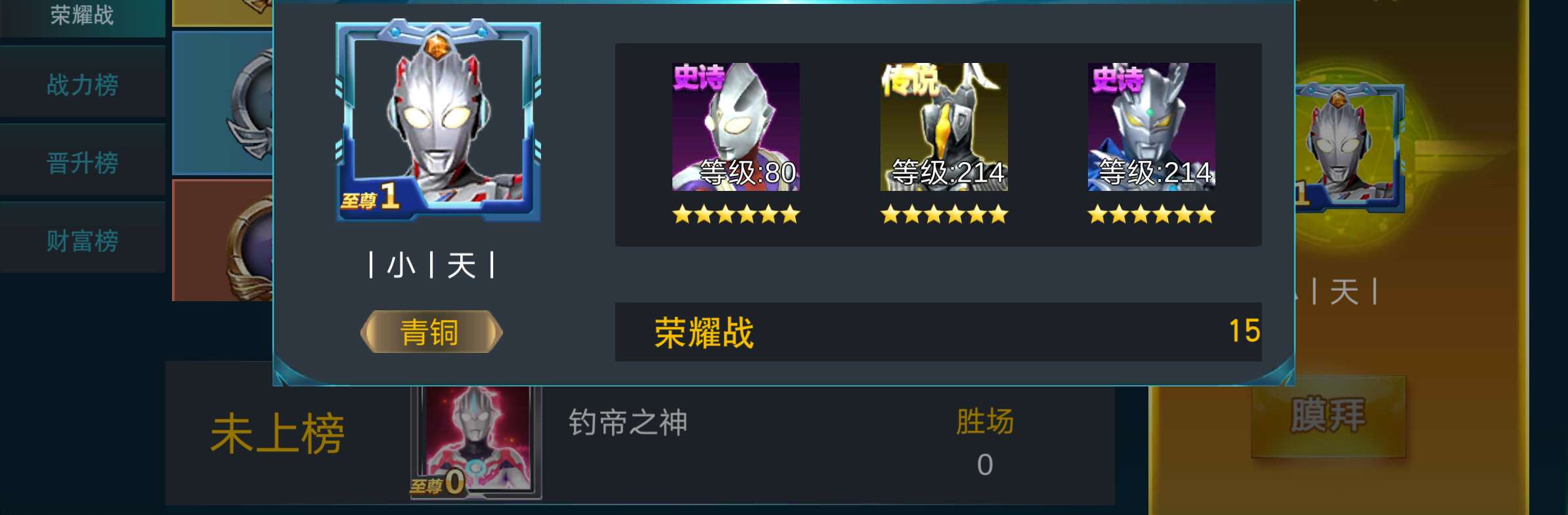Screen dimensions: 1568x515
Task: Click the champion avatar in golden panel
Action: (x=1349, y=148)
